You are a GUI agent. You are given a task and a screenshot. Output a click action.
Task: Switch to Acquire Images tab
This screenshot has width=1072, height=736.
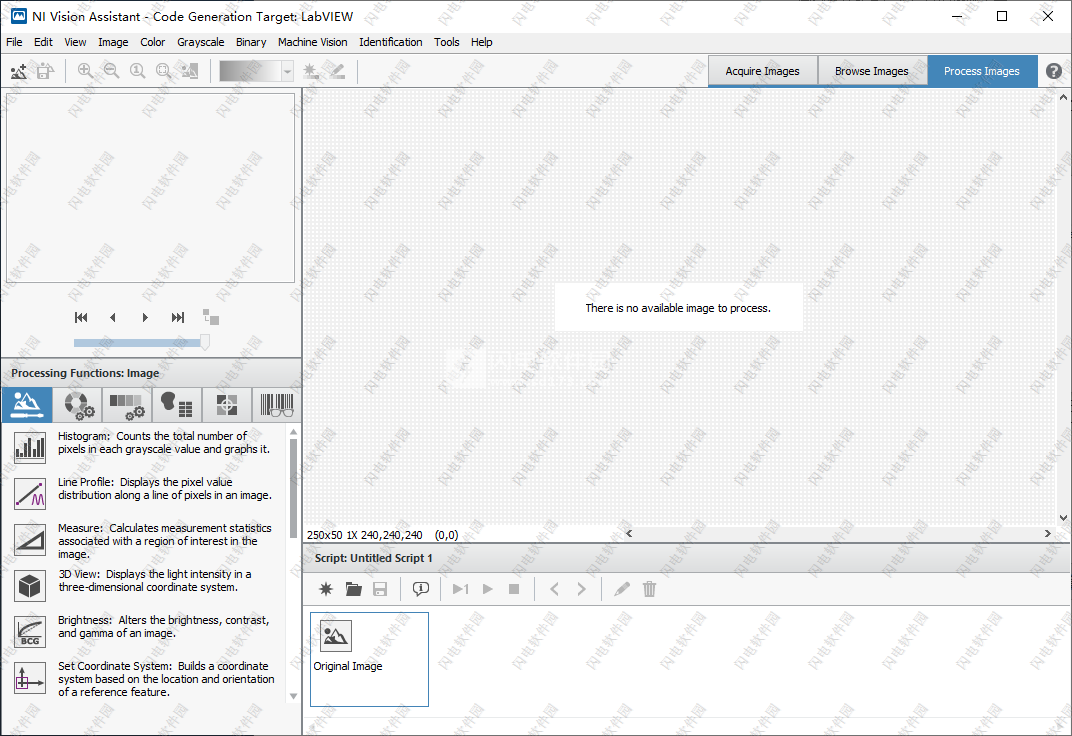coord(762,71)
